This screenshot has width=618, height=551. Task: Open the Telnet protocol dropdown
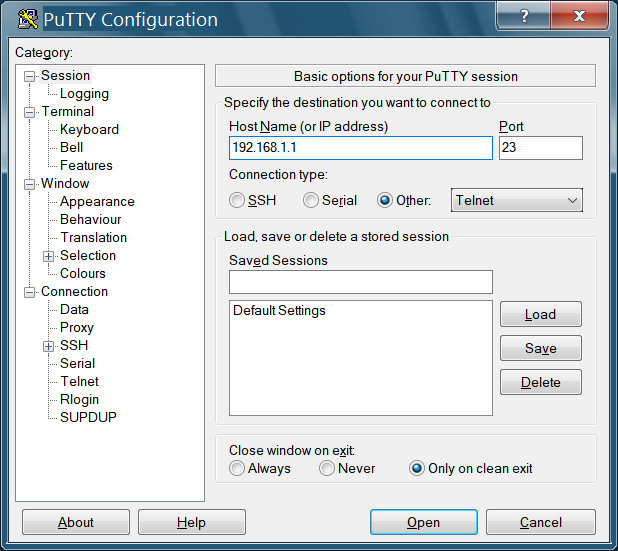[x=517, y=200]
